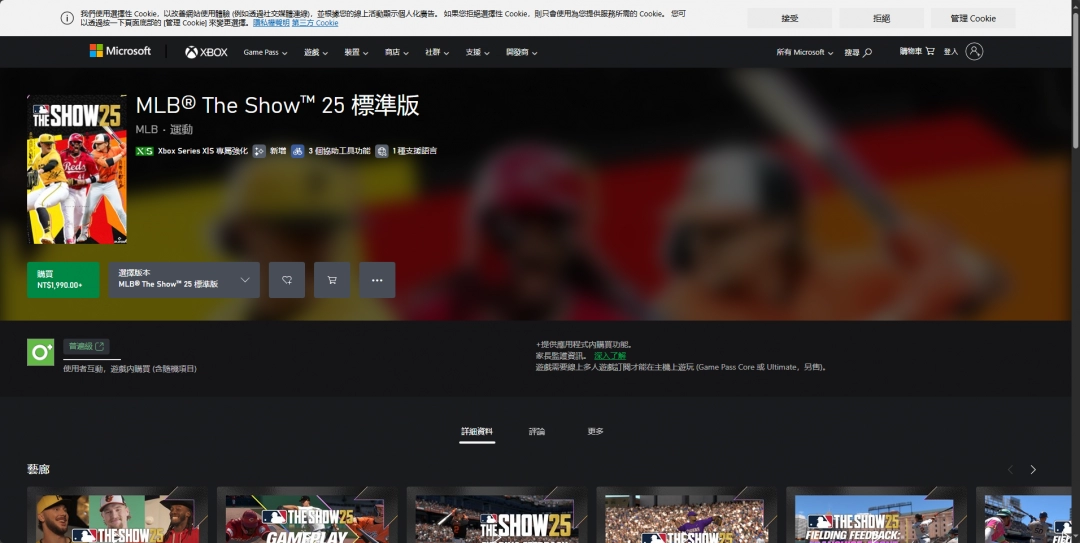Expand the 支援 support menu
The image size is (1080, 543).
tap(477, 52)
